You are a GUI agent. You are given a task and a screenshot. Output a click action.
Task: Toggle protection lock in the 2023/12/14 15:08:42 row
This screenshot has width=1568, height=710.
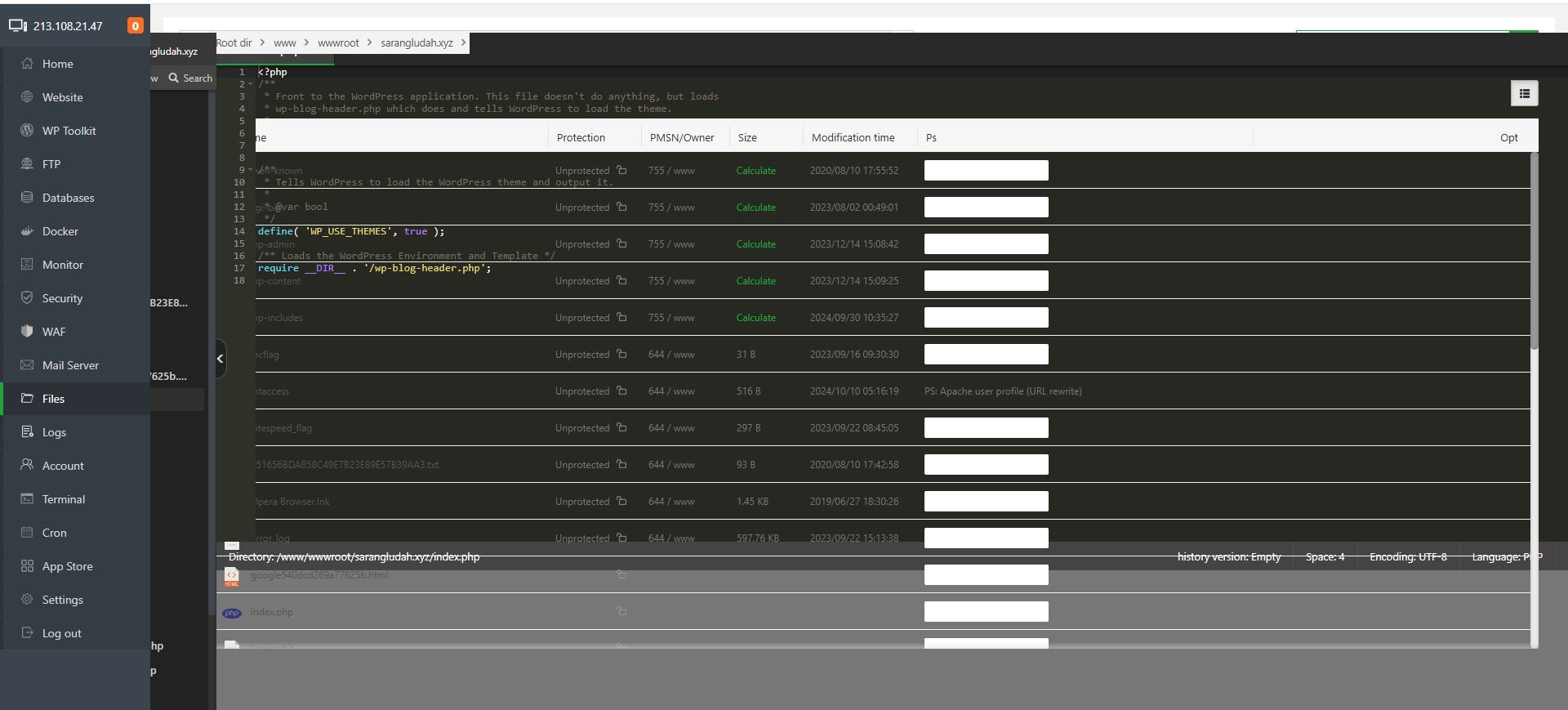coord(621,243)
